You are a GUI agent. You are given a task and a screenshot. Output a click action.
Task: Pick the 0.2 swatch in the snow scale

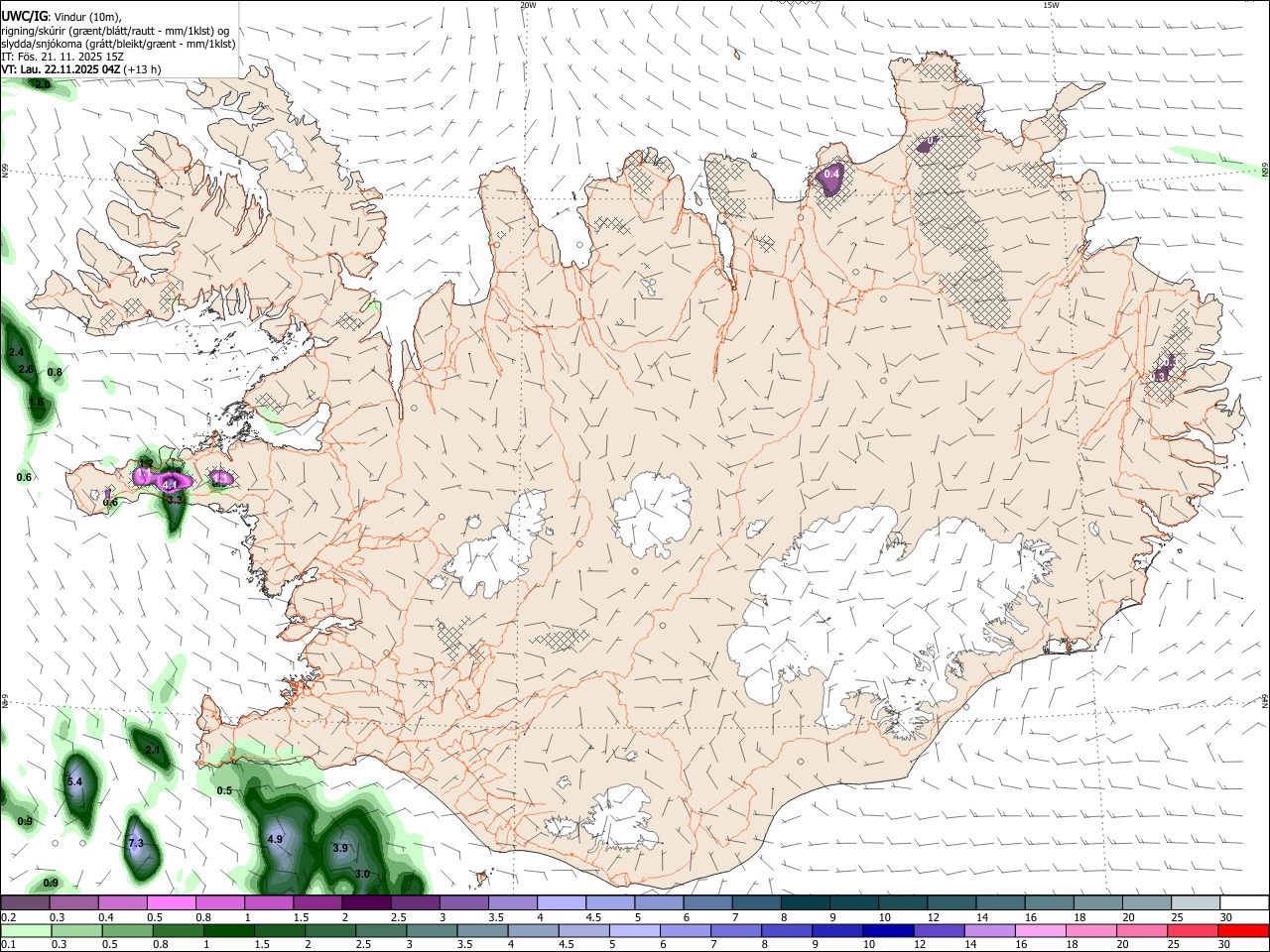coord(25,903)
